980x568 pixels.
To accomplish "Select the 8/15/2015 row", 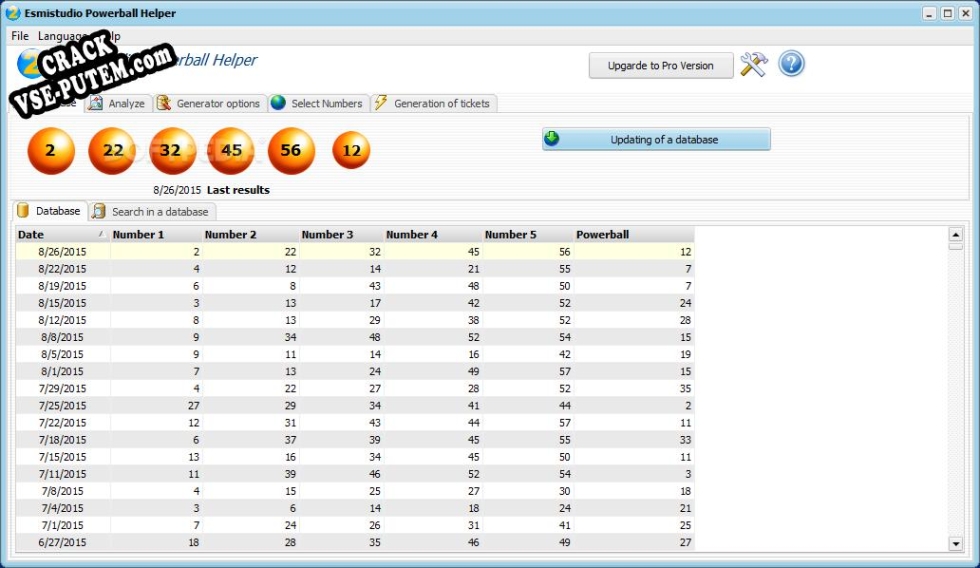I will click(x=354, y=302).
